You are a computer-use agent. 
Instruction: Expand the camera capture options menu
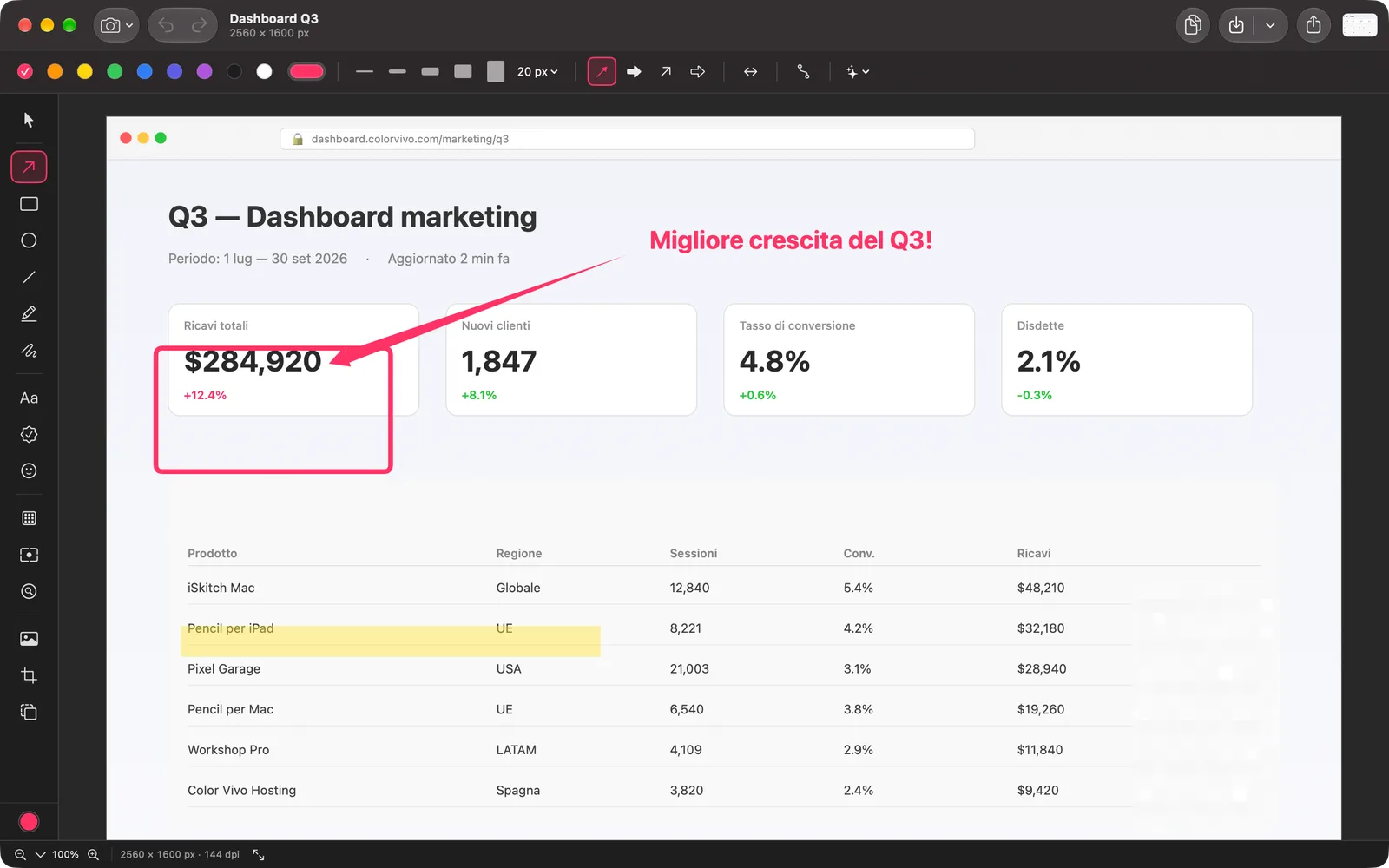(116, 25)
